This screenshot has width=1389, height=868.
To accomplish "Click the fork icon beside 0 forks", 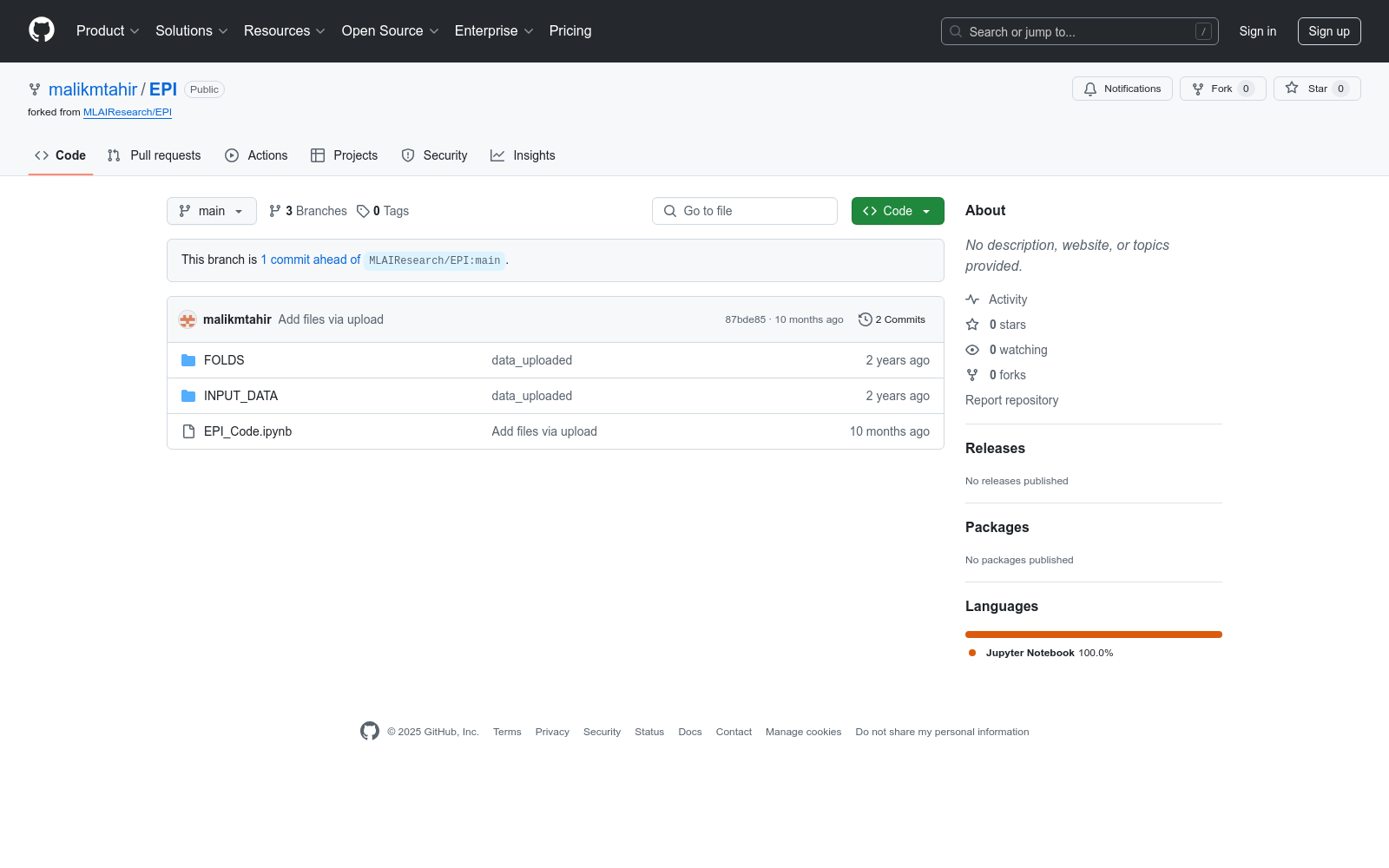I will coord(972,375).
